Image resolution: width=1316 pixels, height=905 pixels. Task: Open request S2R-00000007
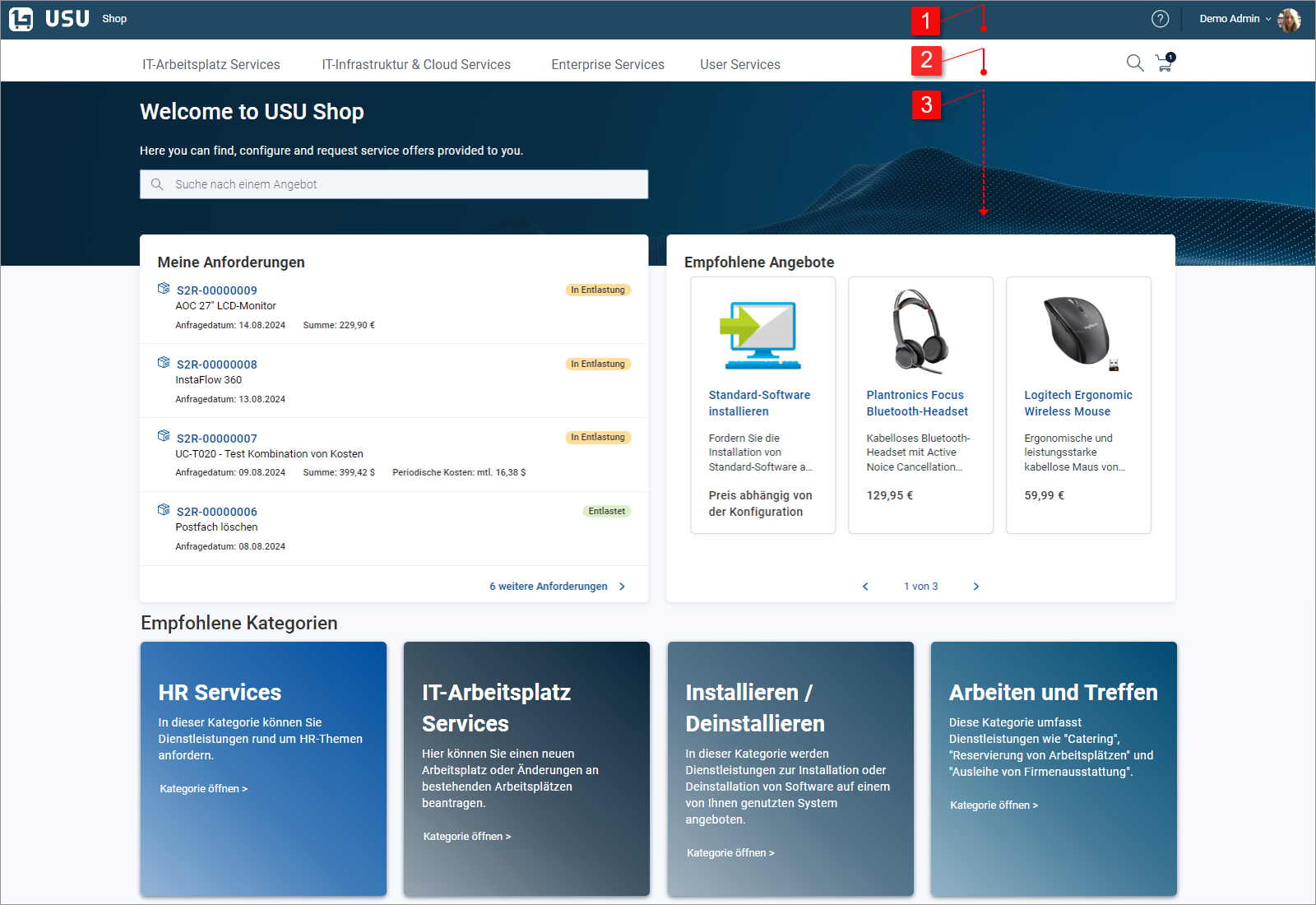pos(217,439)
